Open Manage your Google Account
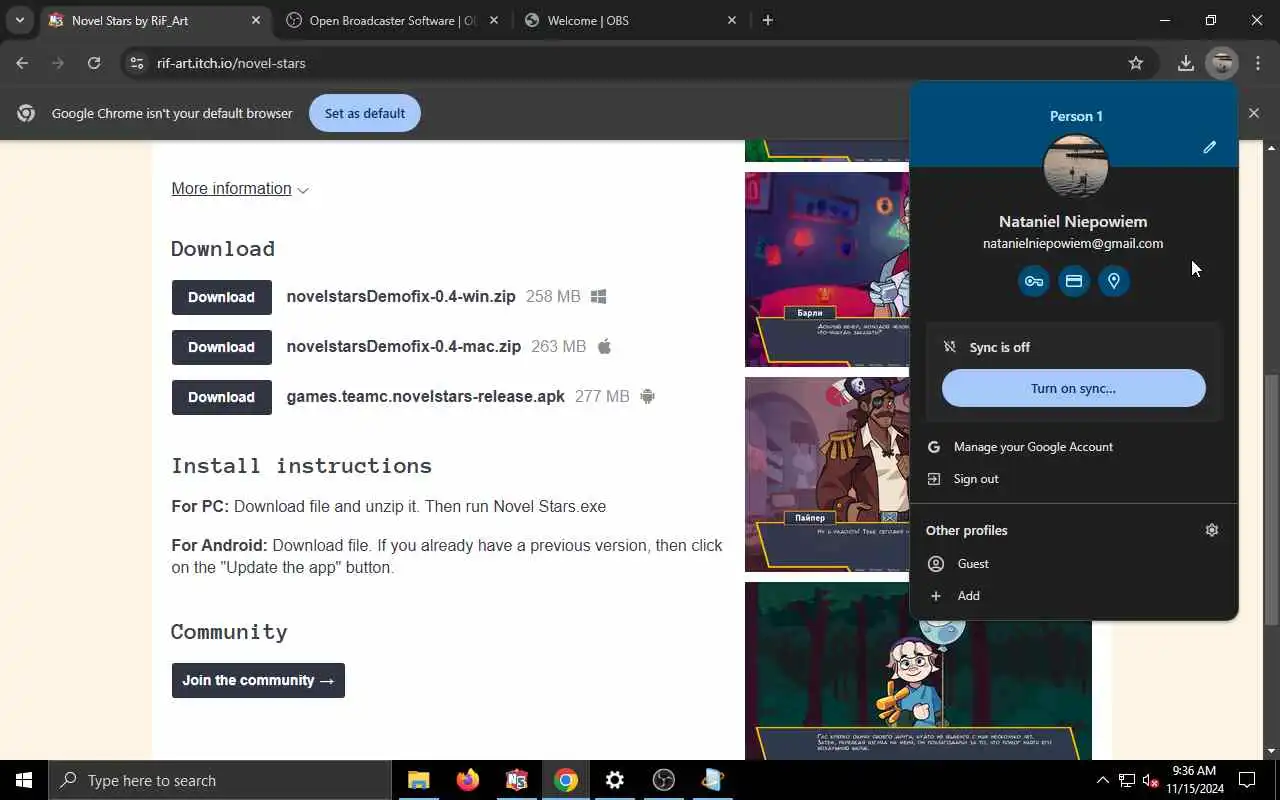 tap(1074, 447)
